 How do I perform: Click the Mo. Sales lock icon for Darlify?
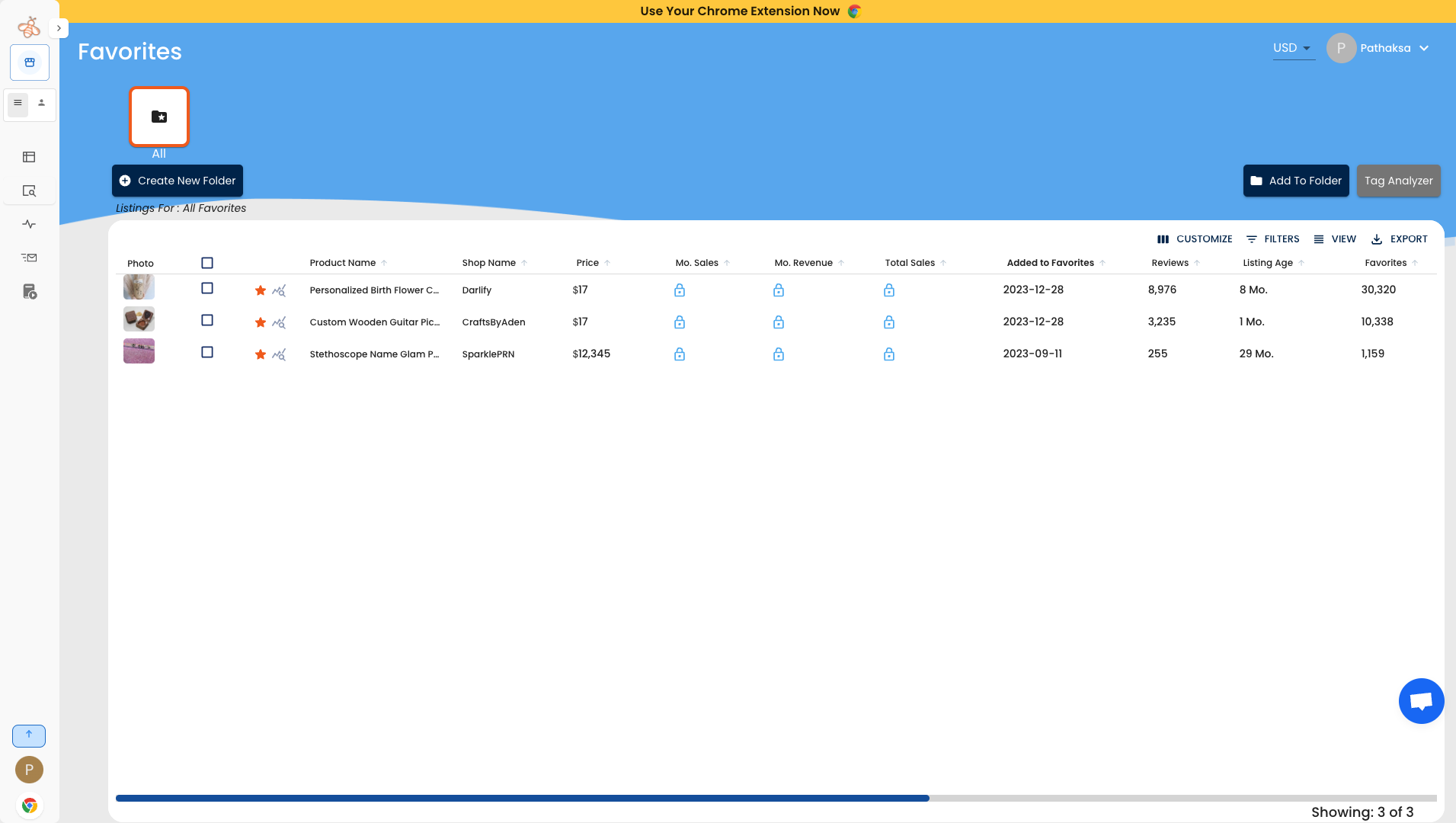tap(679, 290)
